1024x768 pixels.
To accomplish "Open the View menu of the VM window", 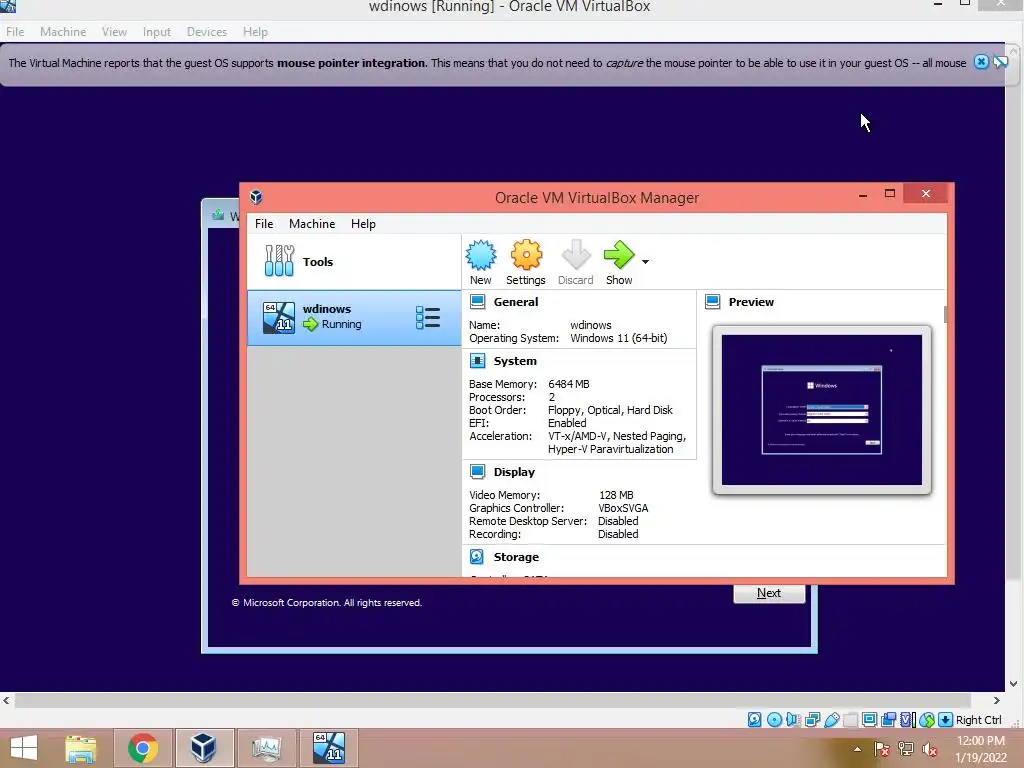I will (x=114, y=31).
